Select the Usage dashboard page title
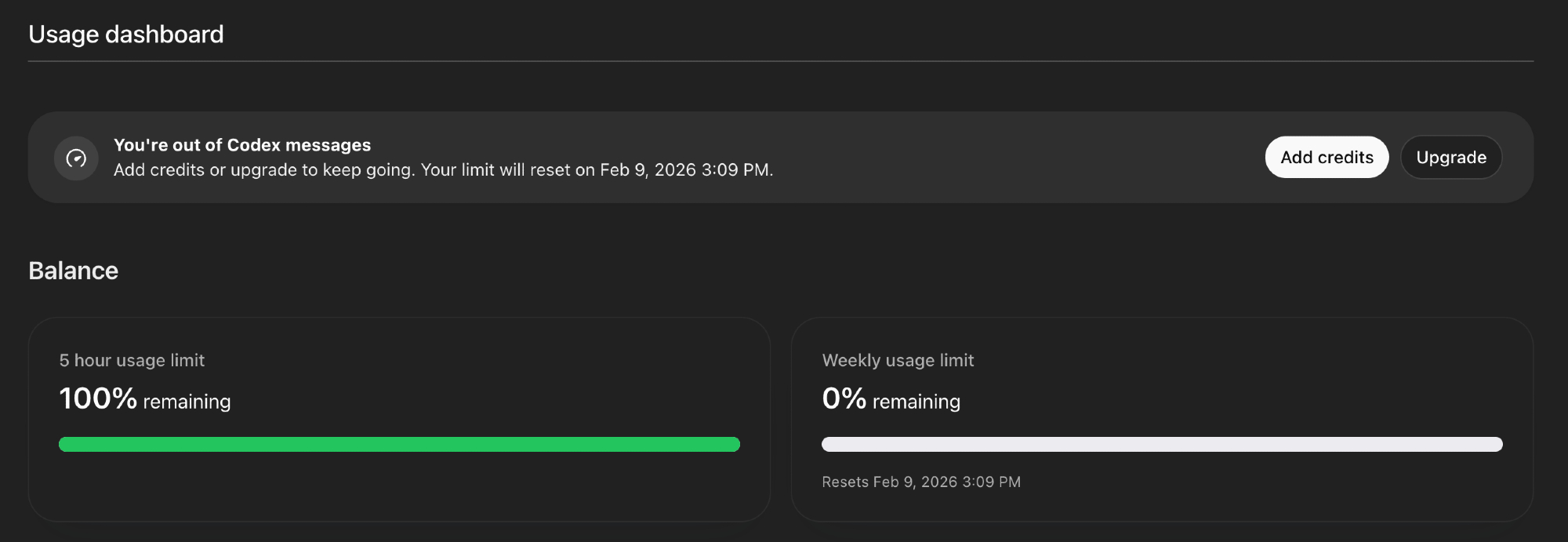Viewport: 1568px width, 542px height. tap(126, 35)
